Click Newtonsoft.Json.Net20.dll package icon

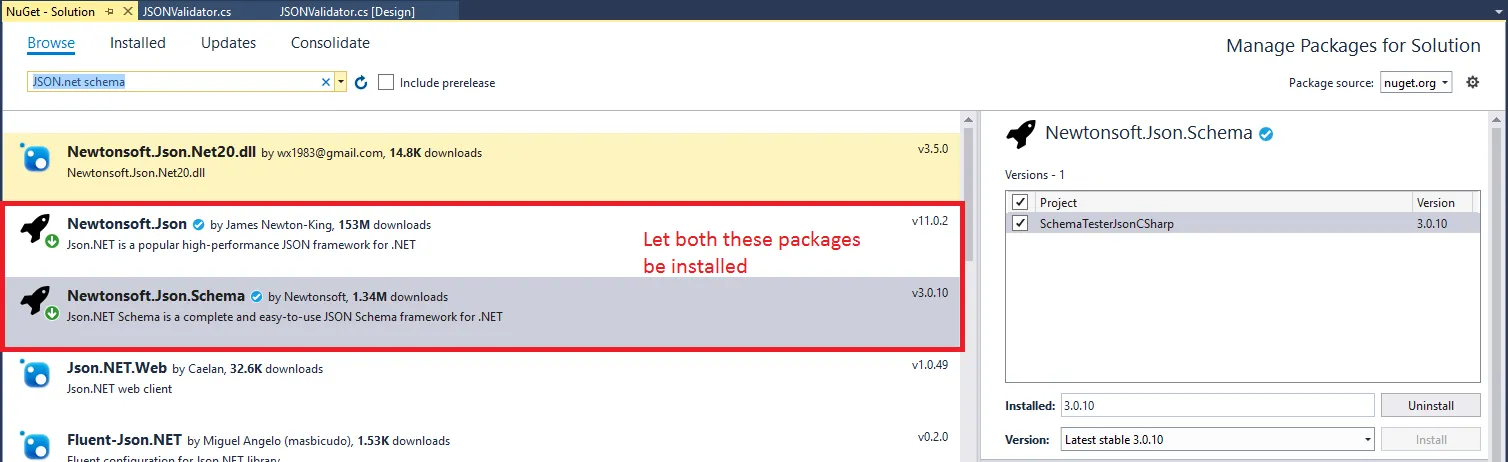click(x=36, y=157)
